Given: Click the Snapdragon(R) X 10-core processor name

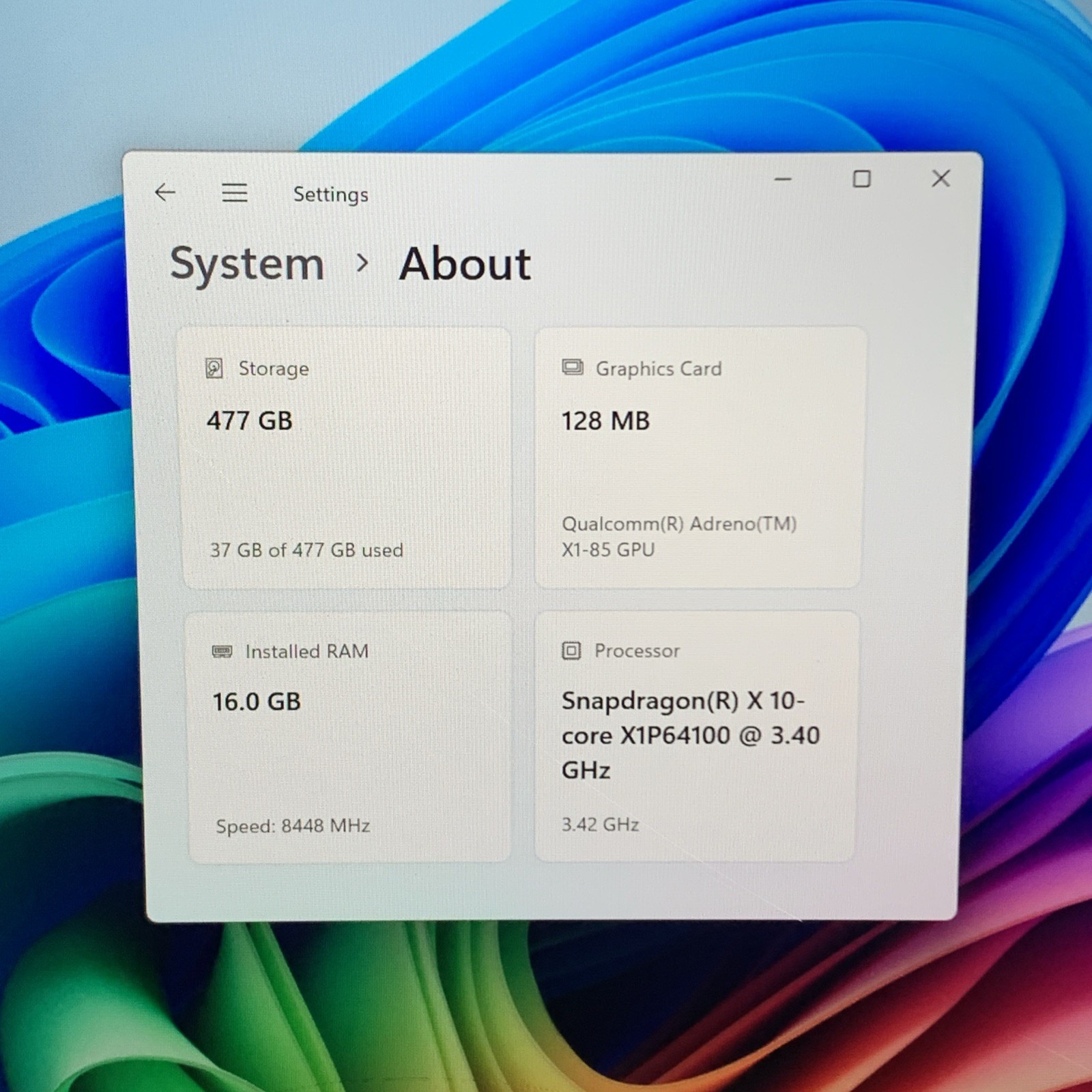Looking at the screenshot, I should point(691,736).
